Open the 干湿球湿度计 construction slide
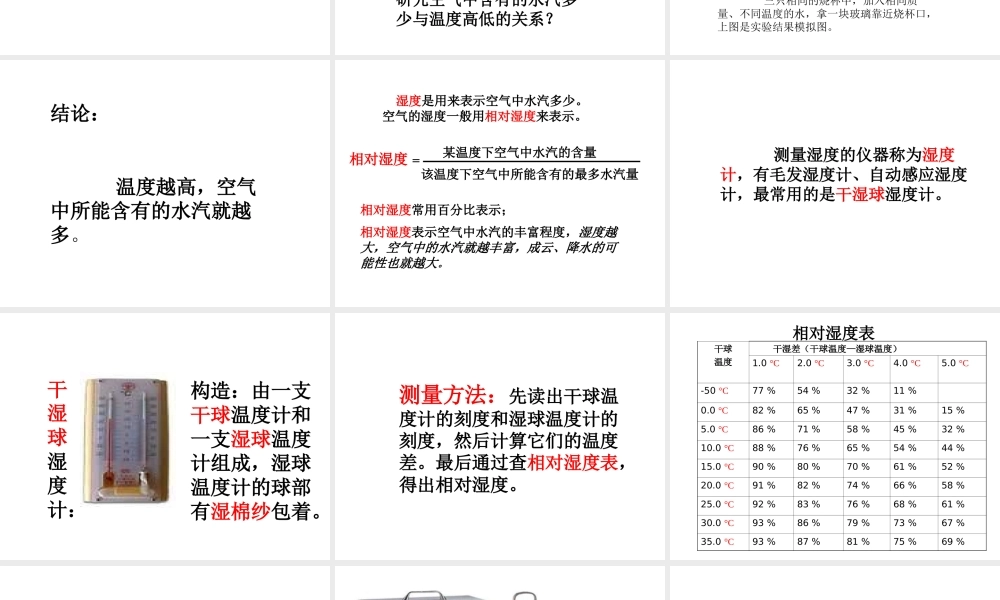The image size is (1000, 600). 165,436
